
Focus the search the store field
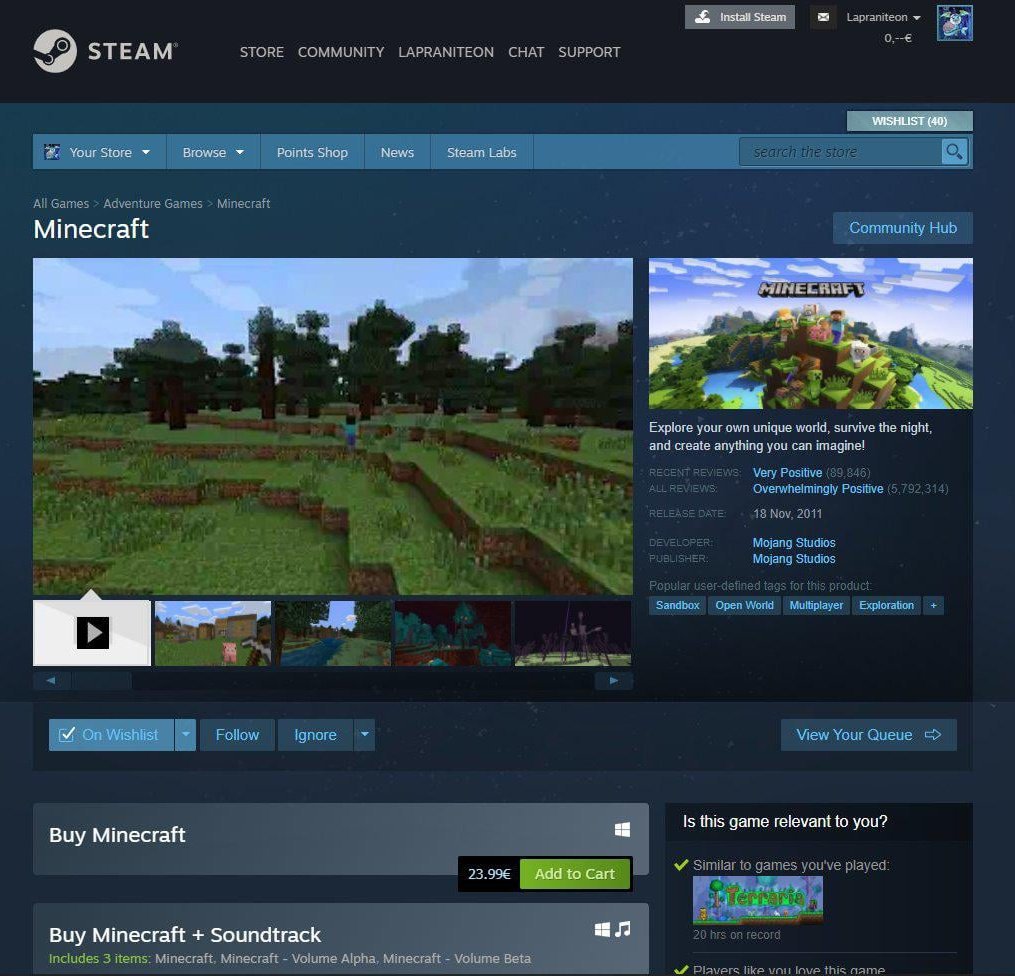point(841,152)
